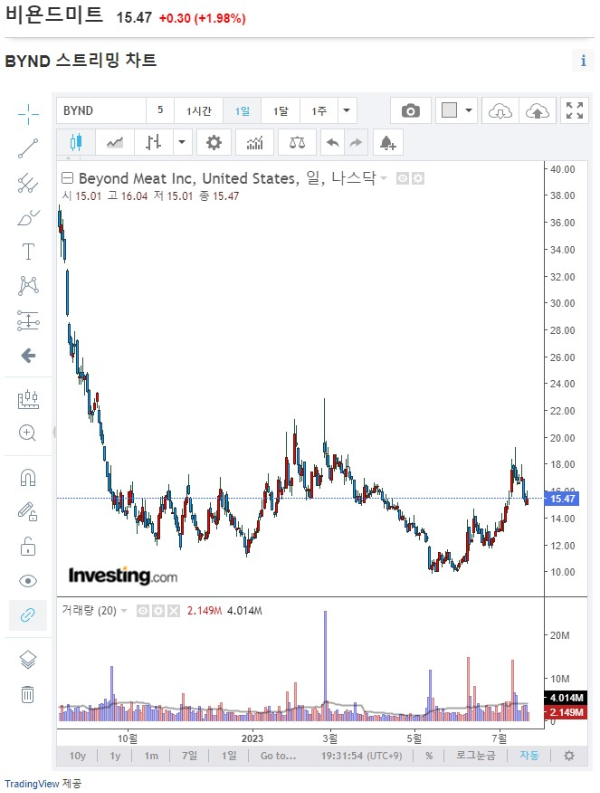Select the crosshair cursor tool

click(x=28, y=114)
